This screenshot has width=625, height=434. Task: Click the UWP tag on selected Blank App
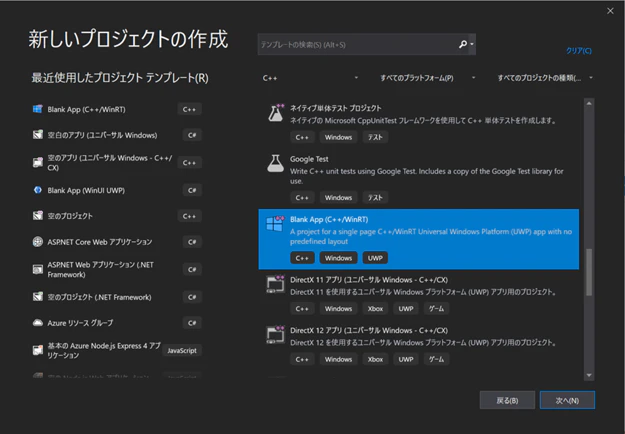pyautogui.click(x=375, y=258)
